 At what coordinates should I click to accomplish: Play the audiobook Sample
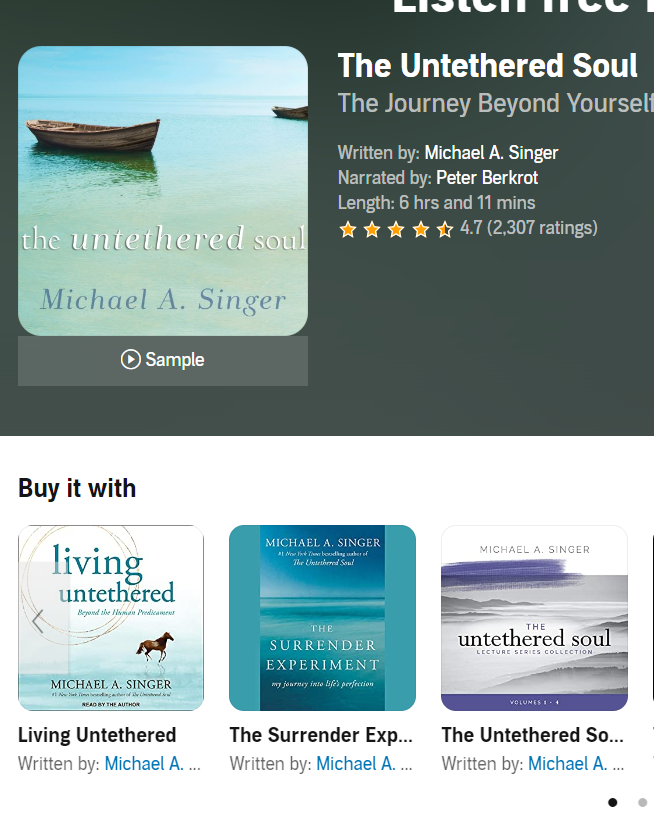[163, 361]
